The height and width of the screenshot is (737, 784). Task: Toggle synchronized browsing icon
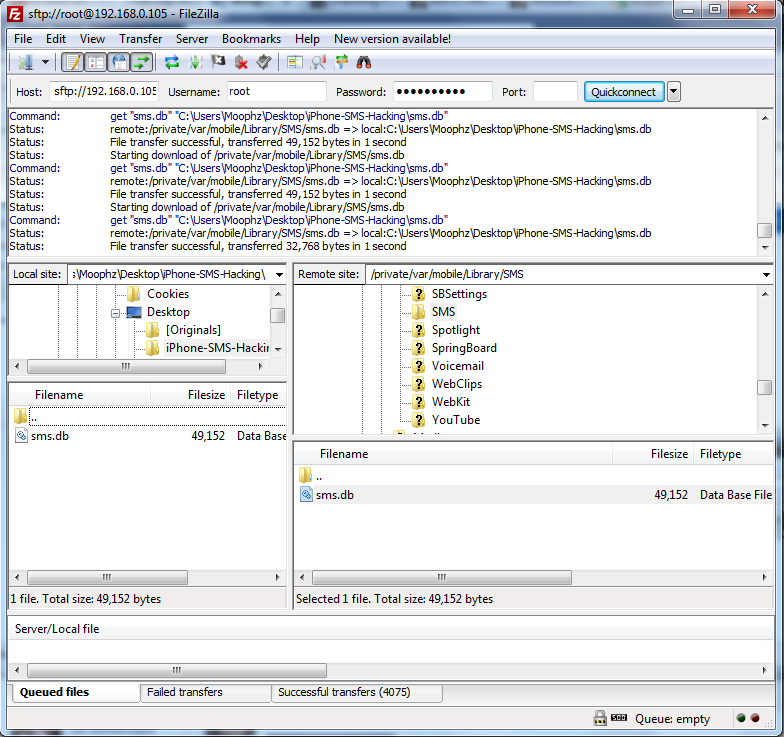coord(342,62)
